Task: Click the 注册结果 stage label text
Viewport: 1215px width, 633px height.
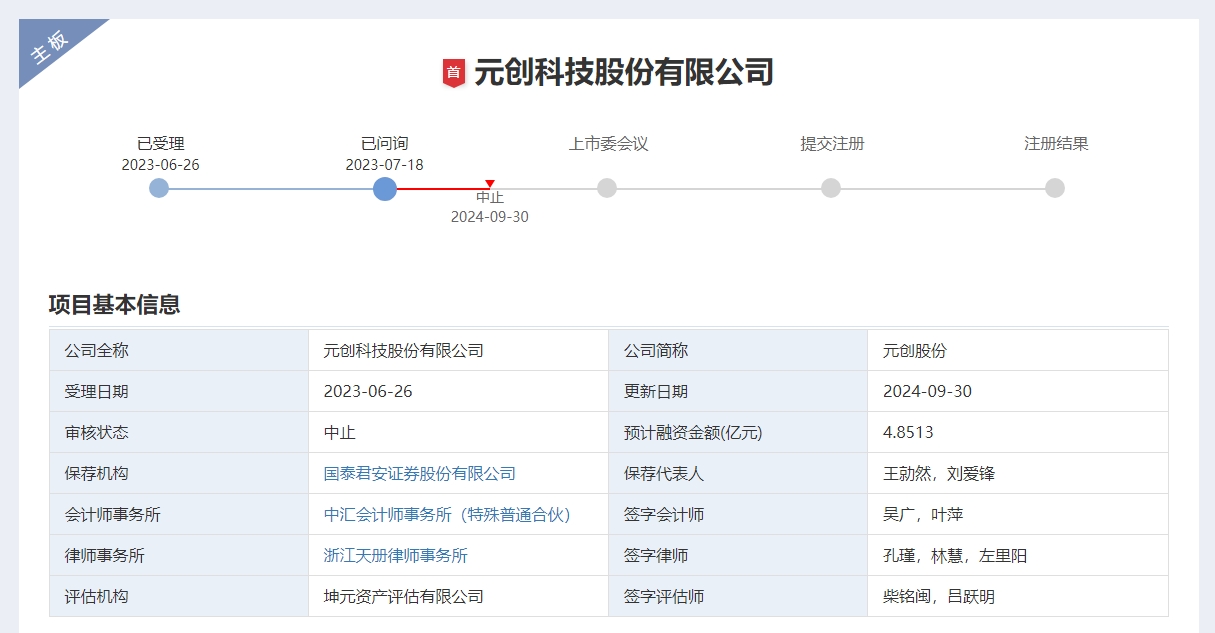Action: pos(1057,144)
